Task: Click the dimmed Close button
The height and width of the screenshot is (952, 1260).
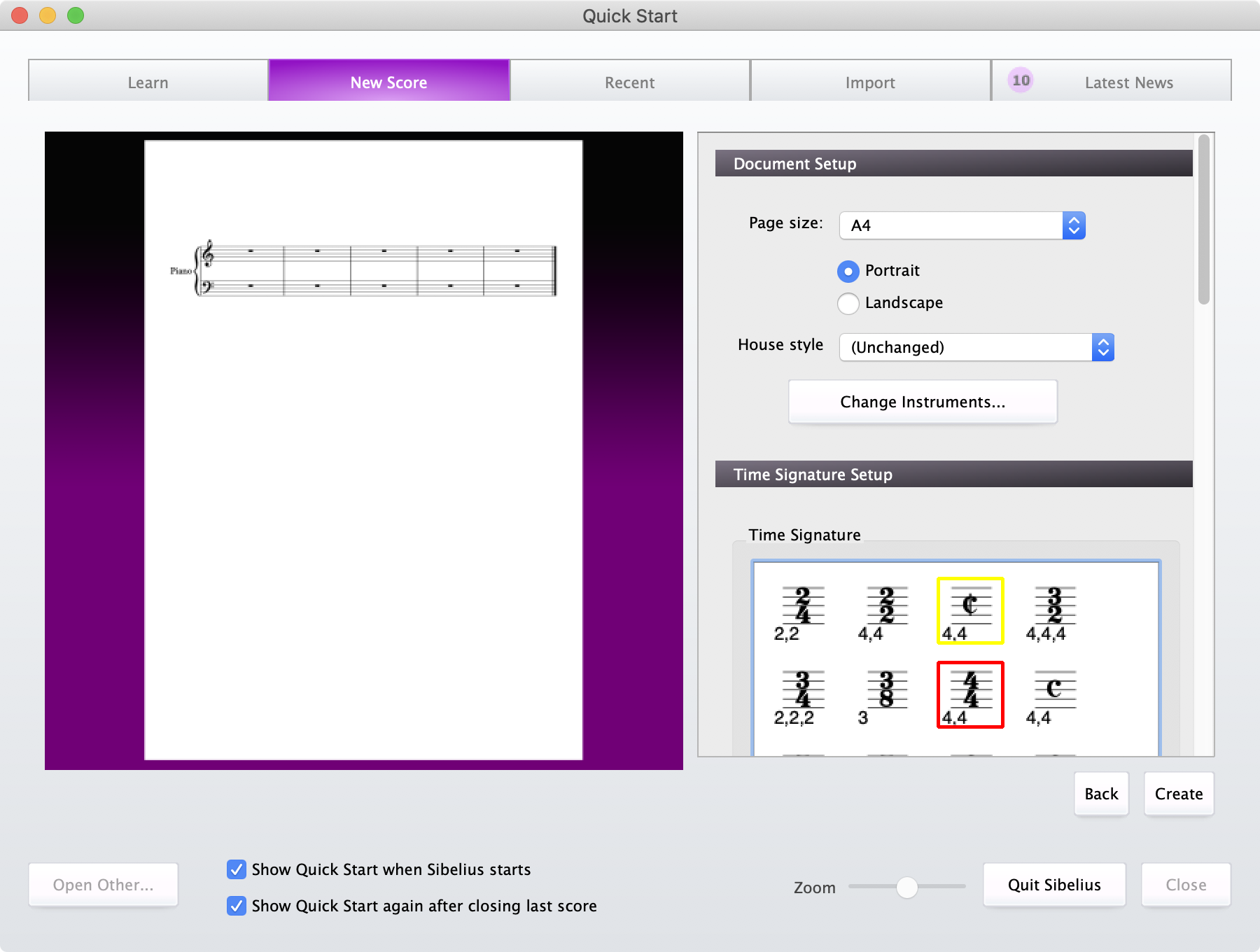Action: coord(1186,885)
